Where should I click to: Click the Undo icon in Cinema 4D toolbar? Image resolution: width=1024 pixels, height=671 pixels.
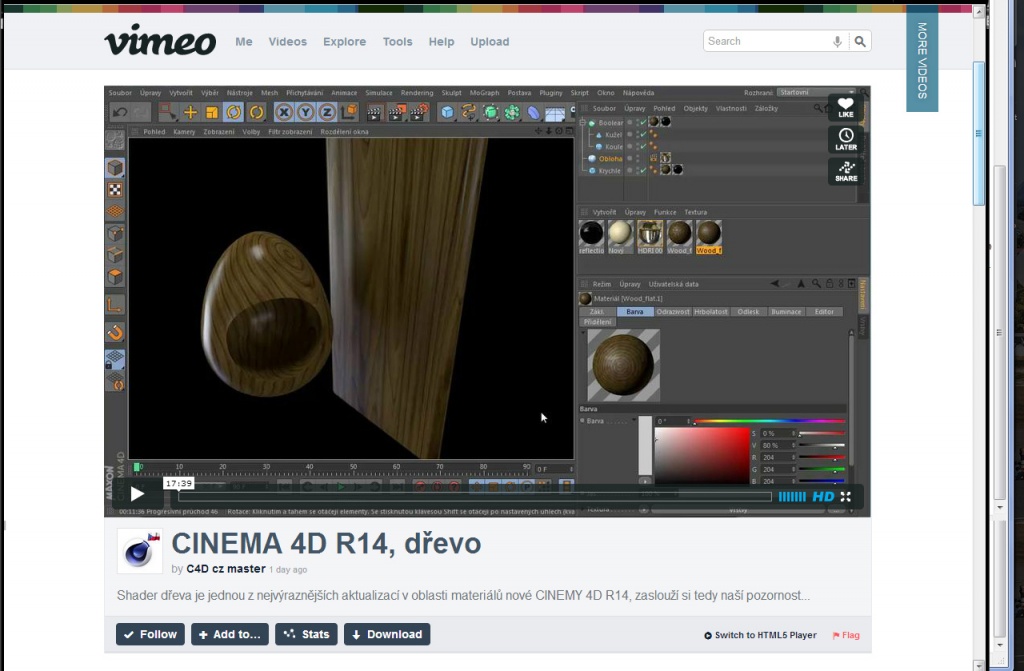pyautogui.click(x=120, y=112)
